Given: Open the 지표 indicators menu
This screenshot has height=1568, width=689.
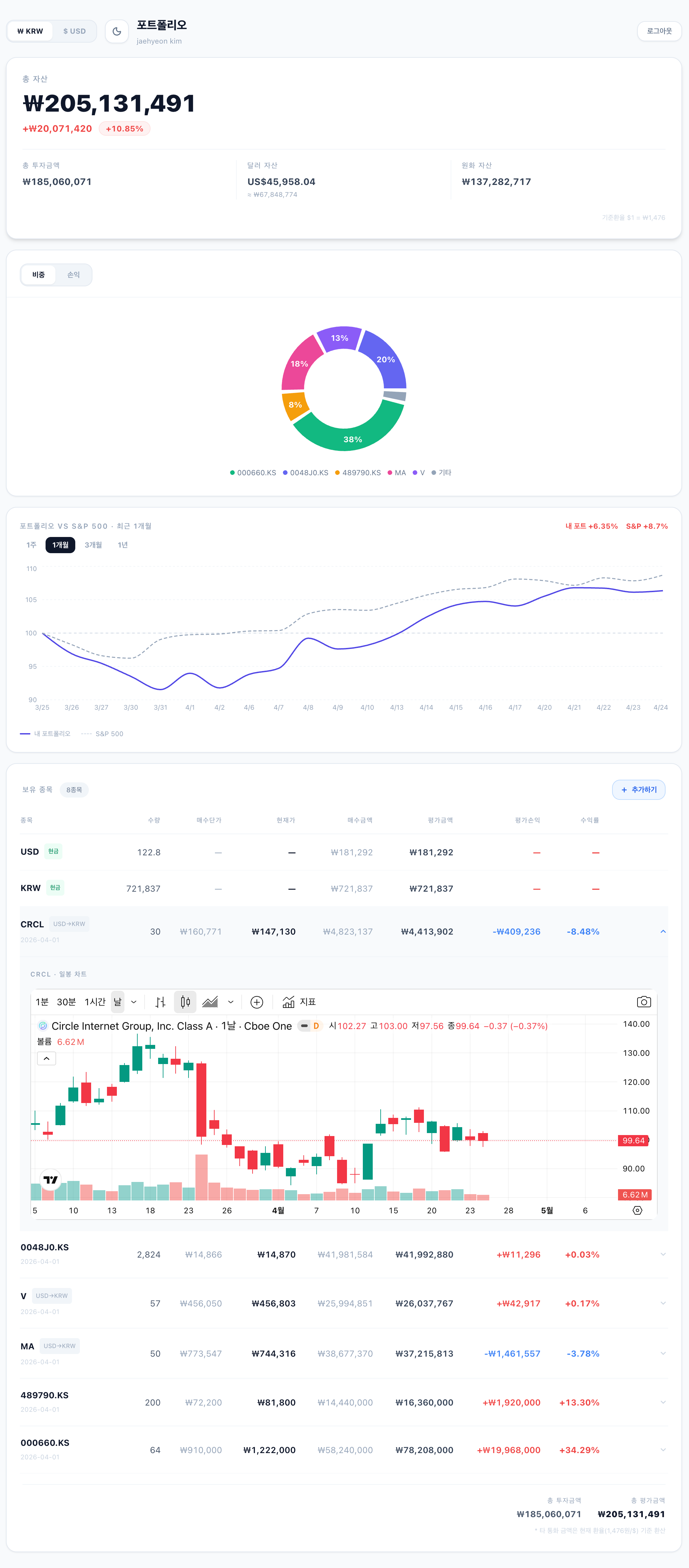Looking at the screenshot, I should (x=299, y=1002).
